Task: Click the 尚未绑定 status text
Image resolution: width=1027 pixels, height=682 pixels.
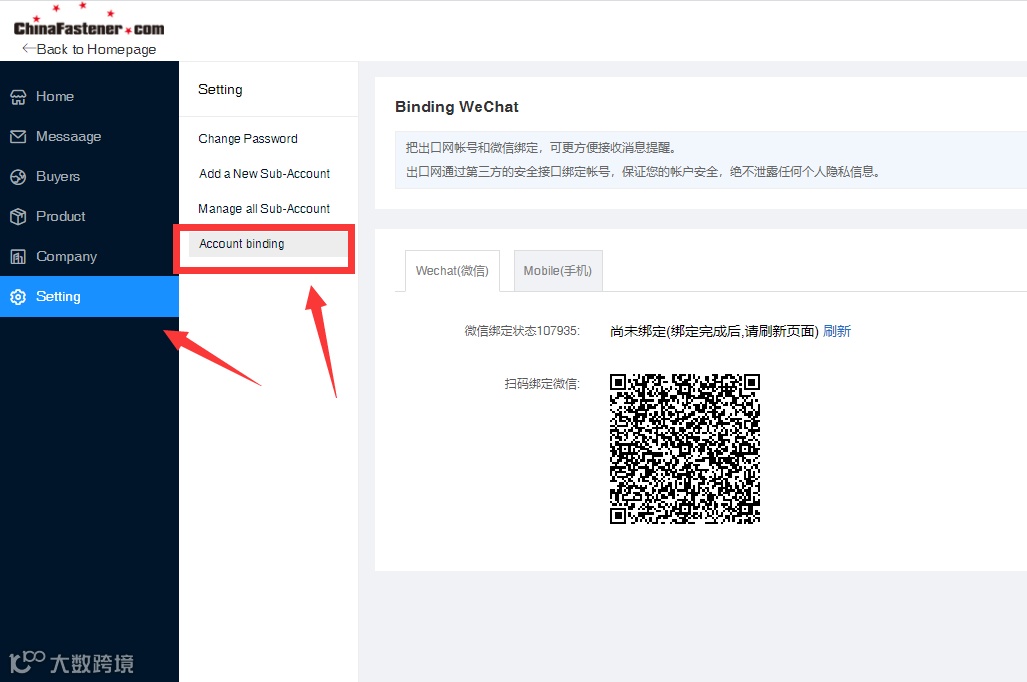Action: [714, 332]
